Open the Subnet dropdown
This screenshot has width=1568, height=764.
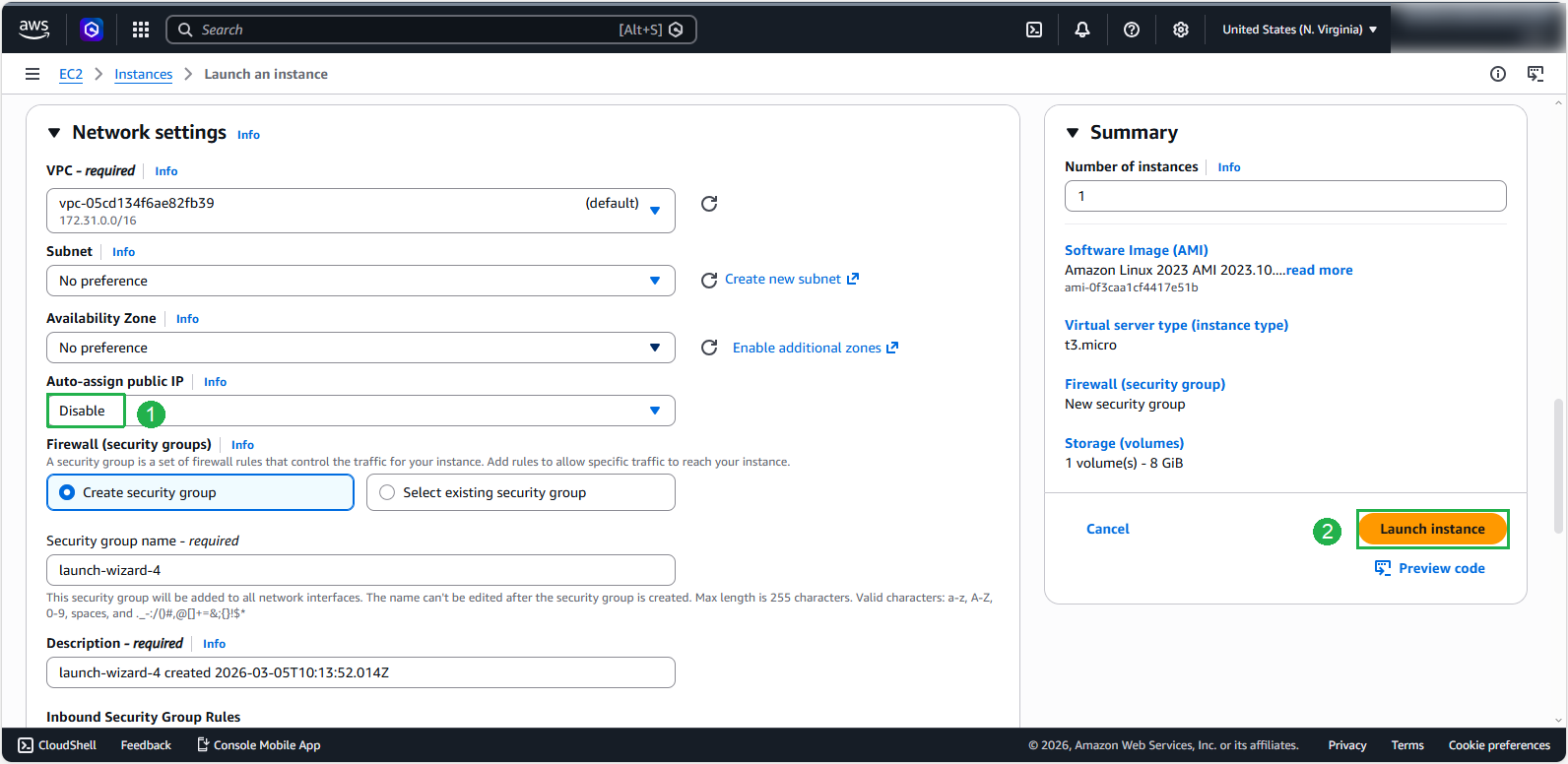pyautogui.click(x=360, y=281)
